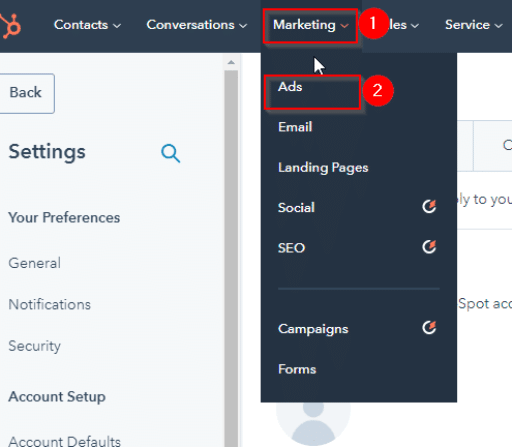The width and height of the screenshot is (512, 447).
Task: Click the HubSpot sprocket logo
Action: tap(11, 26)
